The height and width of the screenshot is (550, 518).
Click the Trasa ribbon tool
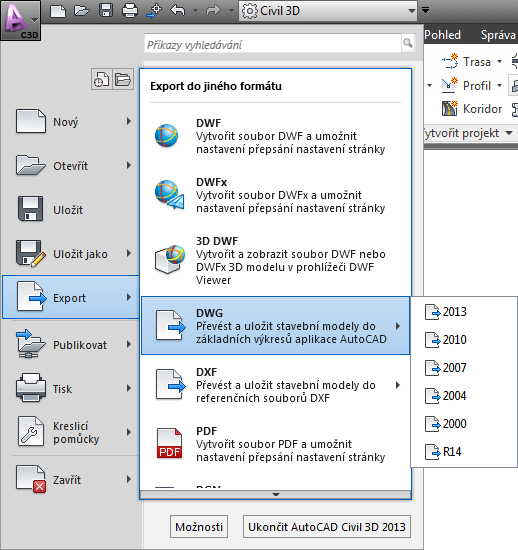[x=466, y=62]
